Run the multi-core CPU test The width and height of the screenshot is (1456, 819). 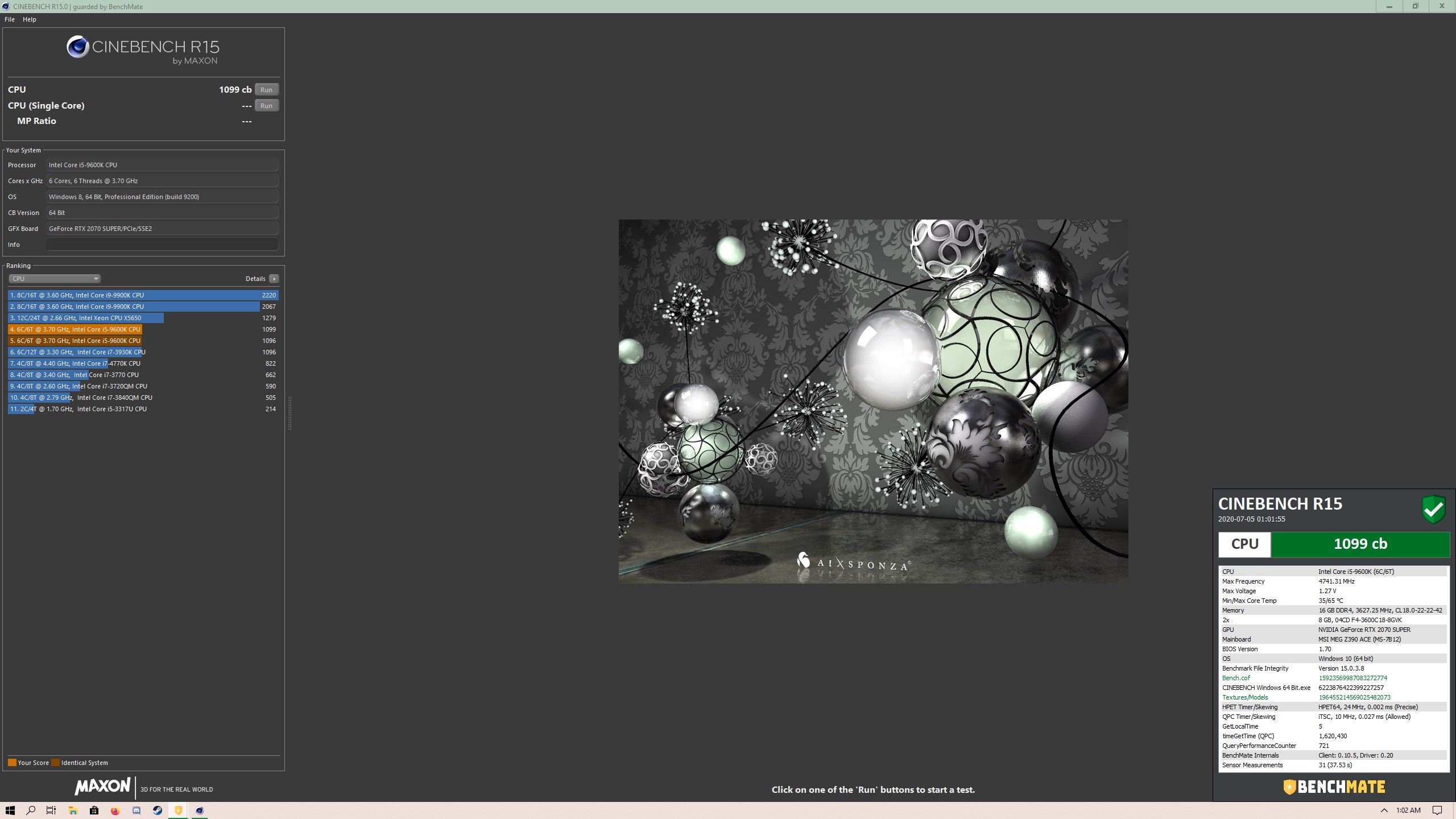click(266, 90)
